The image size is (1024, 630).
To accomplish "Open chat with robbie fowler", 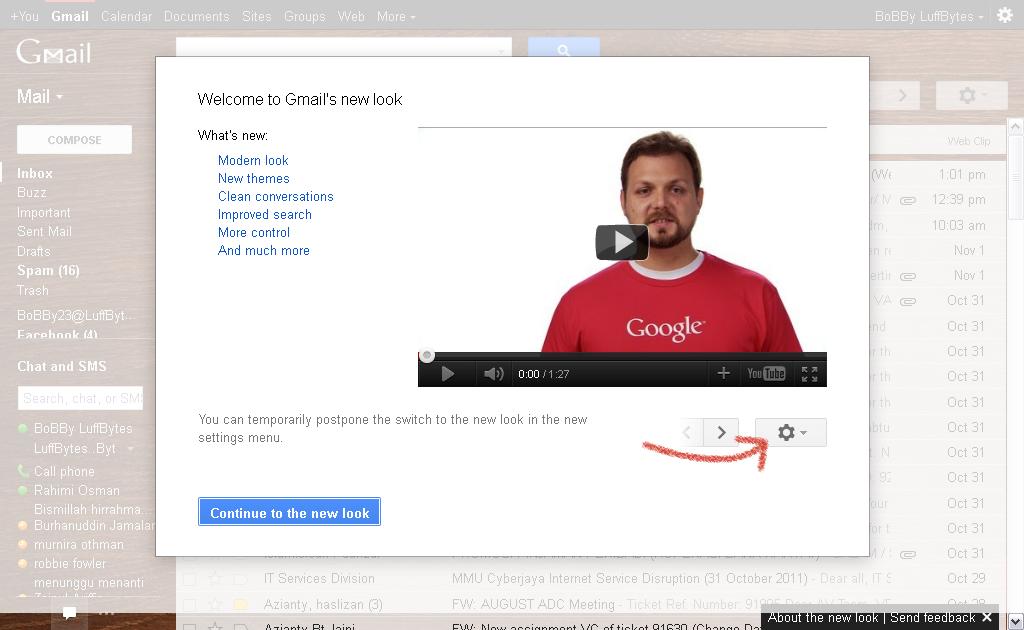I will (69, 563).
